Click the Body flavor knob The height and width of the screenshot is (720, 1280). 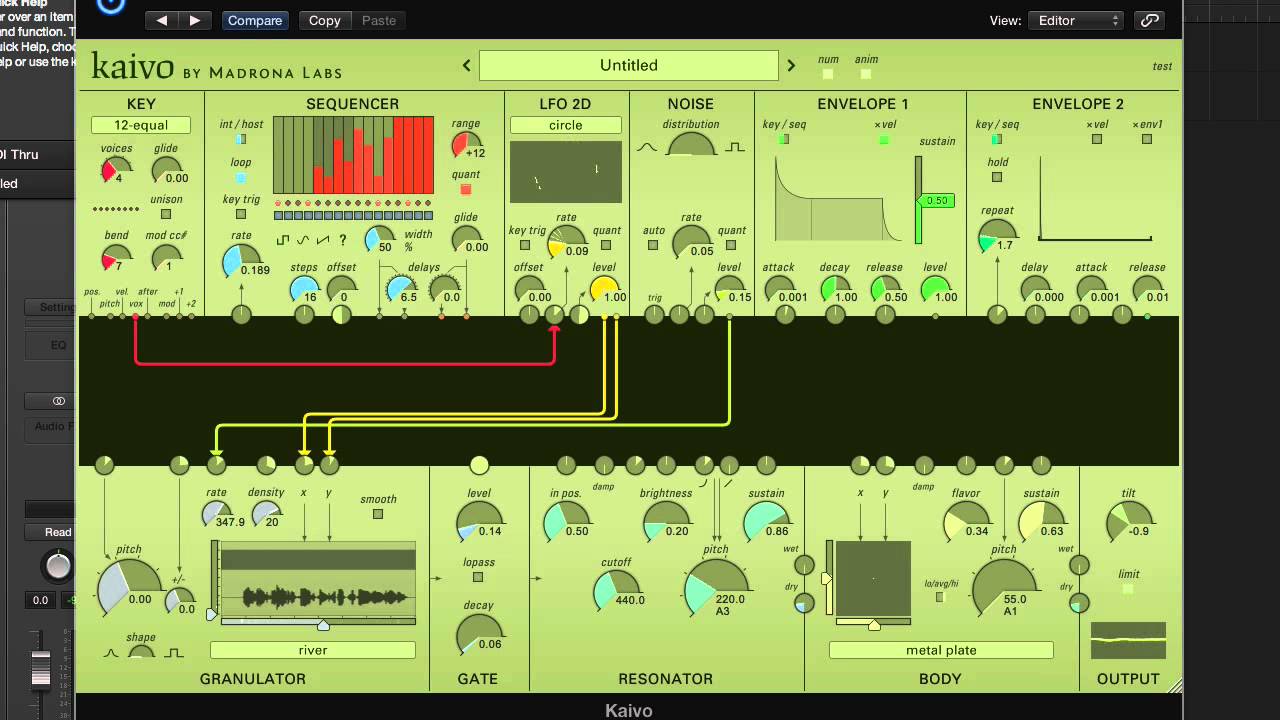[965, 522]
